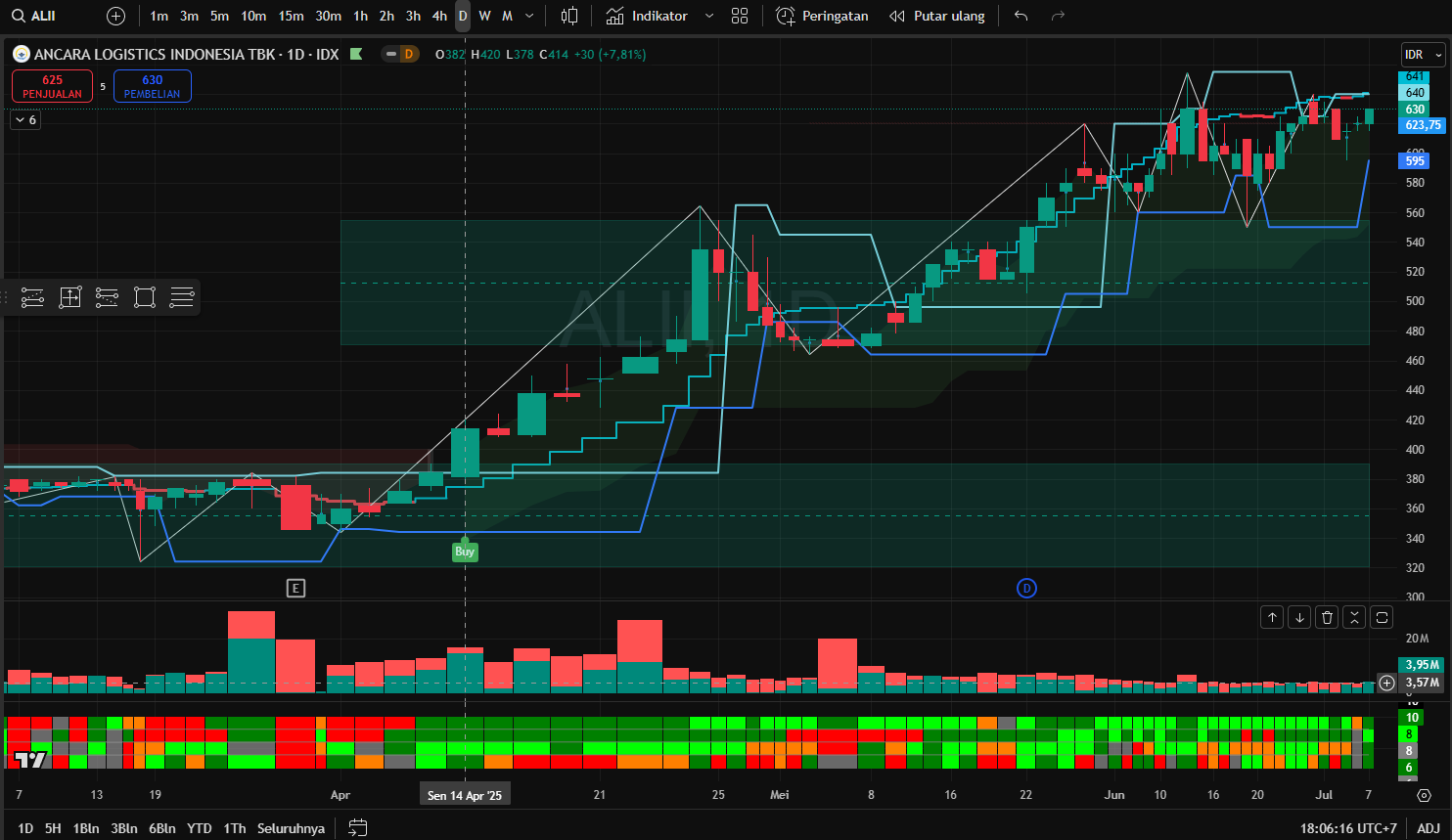Select the 1m timeframe
This screenshot has height=840, width=1452.
[159, 16]
